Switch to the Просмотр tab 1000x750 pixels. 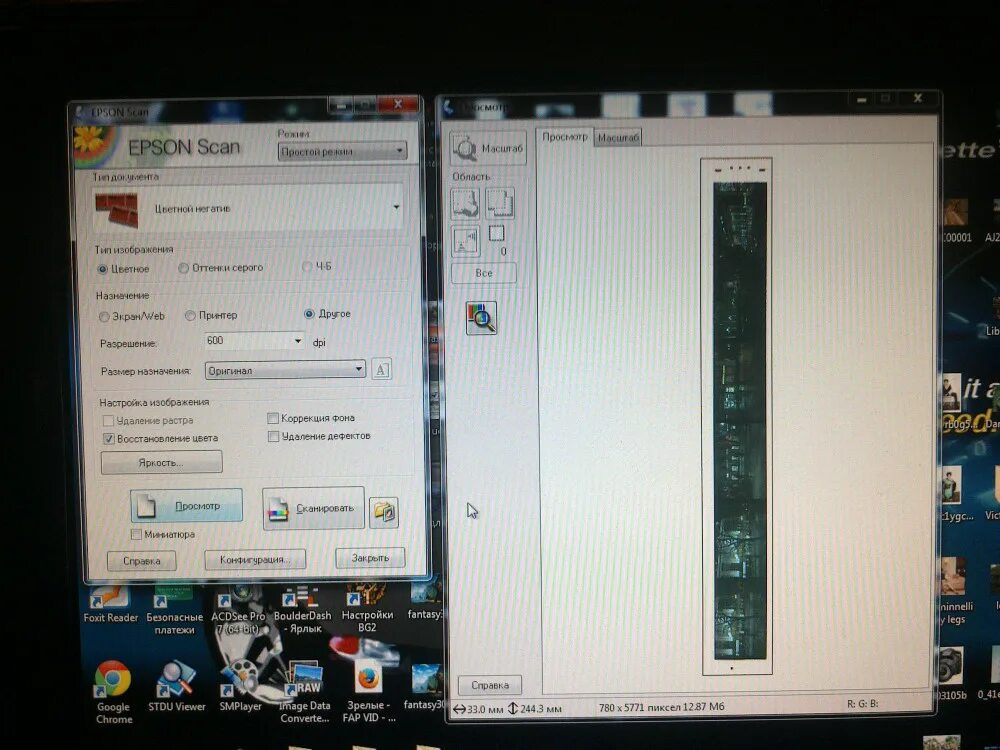click(x=564, y=136)
